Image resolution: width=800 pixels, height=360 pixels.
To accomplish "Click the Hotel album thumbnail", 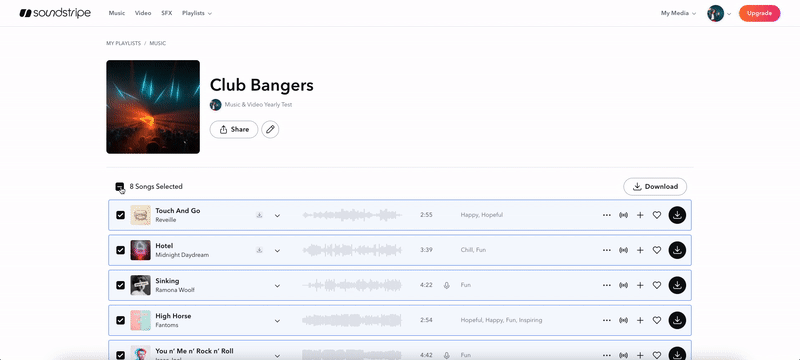I will 140,250.
